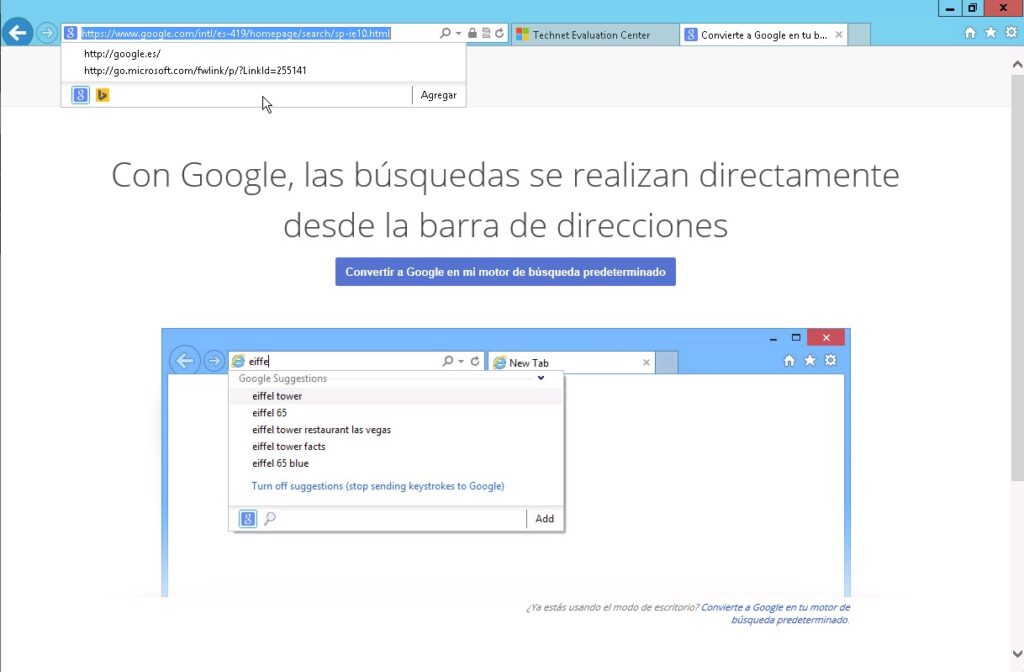Choose the go.microsoft.com fwlink suggestion
This screenshot has width=1024, height=672.
263,71
